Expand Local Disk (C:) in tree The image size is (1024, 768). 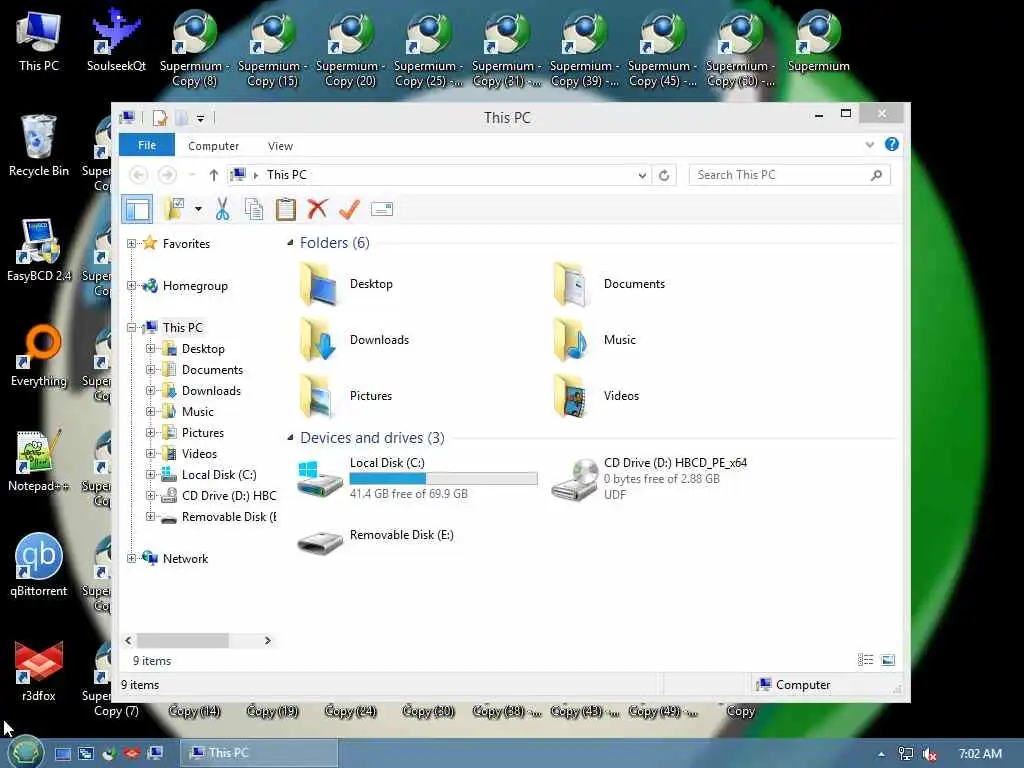(150, 475)
